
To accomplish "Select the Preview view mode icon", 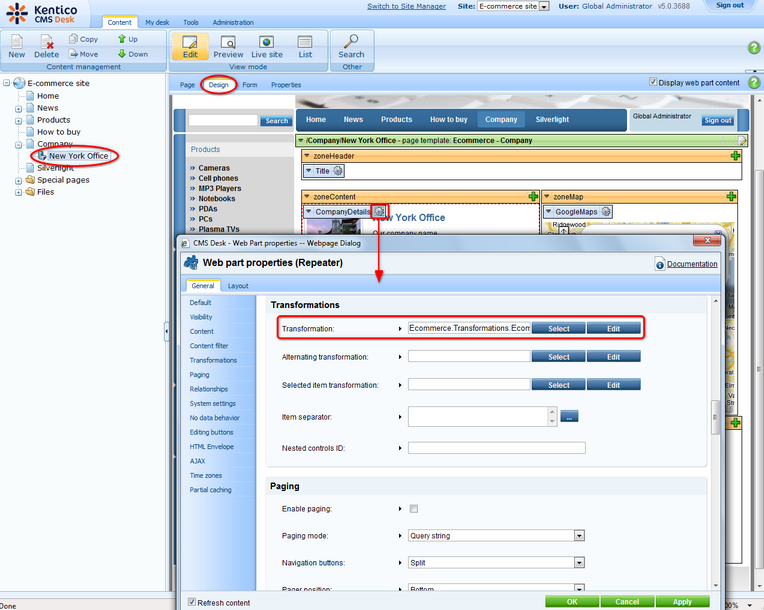I will 228,42.
